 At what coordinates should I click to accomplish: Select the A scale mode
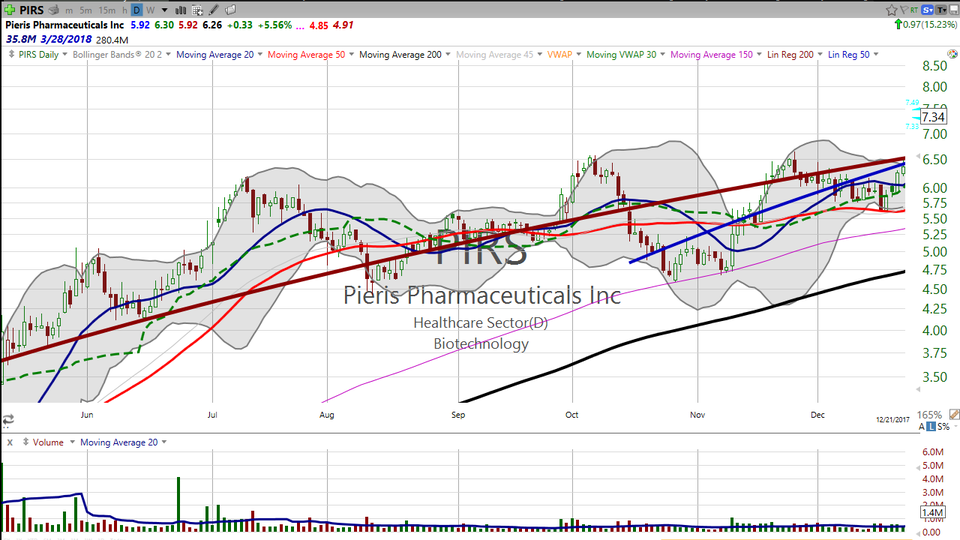[x=920, y=426]
